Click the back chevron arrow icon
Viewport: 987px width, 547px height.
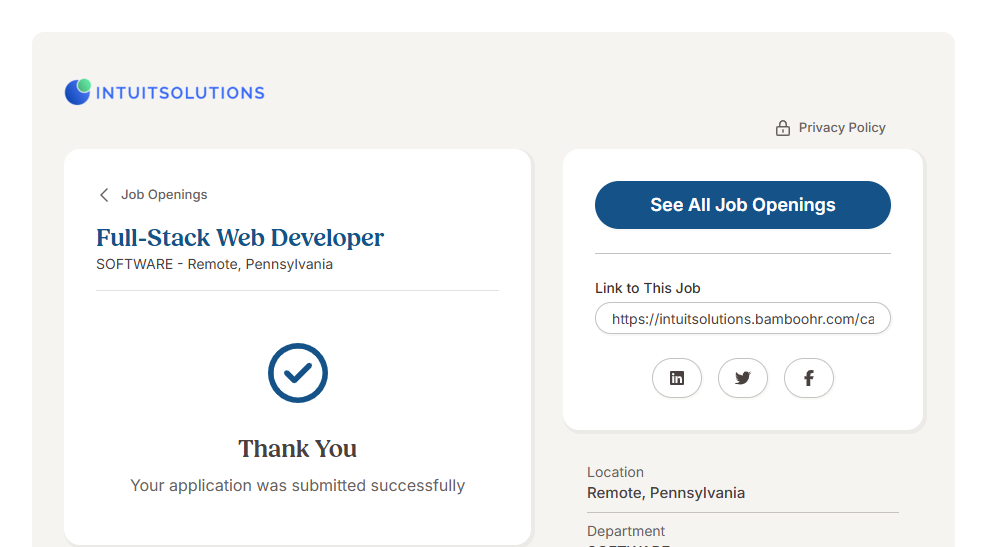104,195
